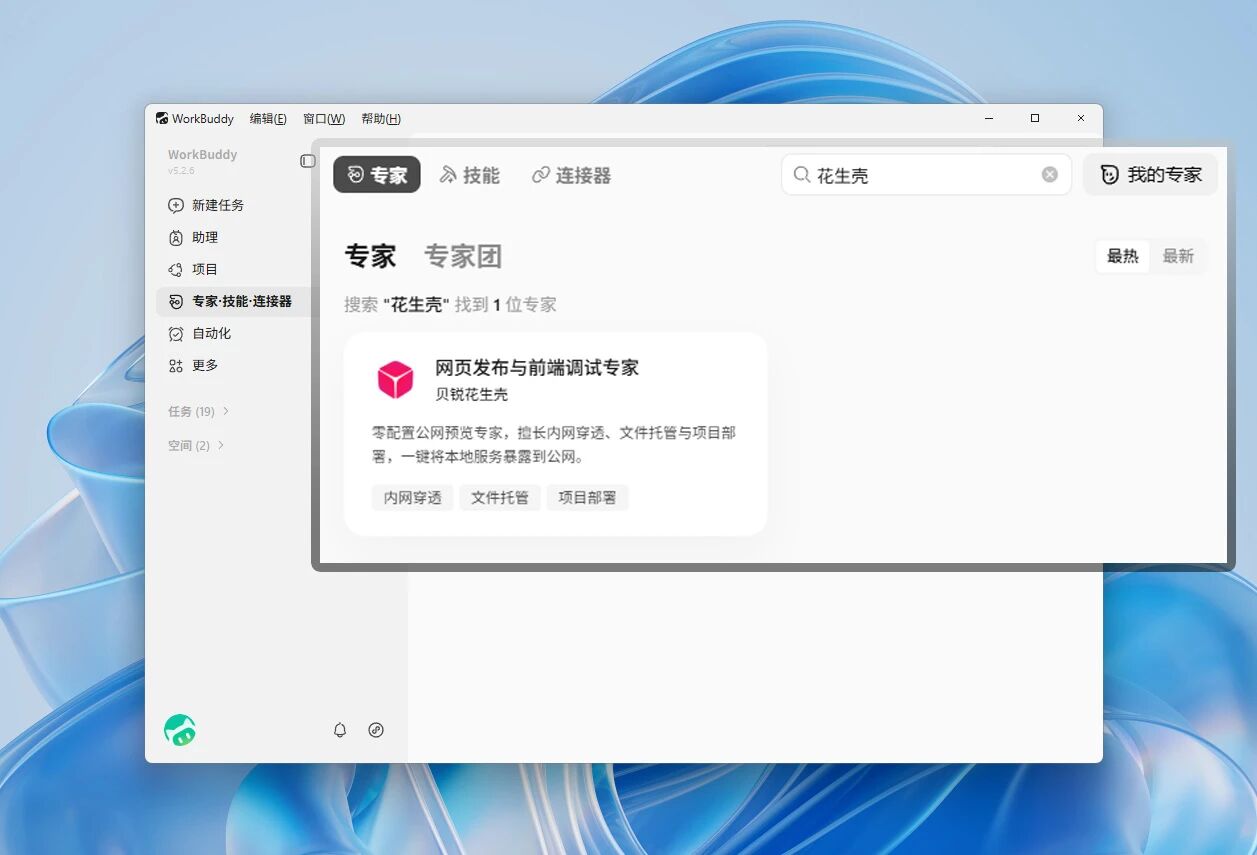Open the 窗口(W) menu
The image size is (1257, 855).
[x=324, y=118]
